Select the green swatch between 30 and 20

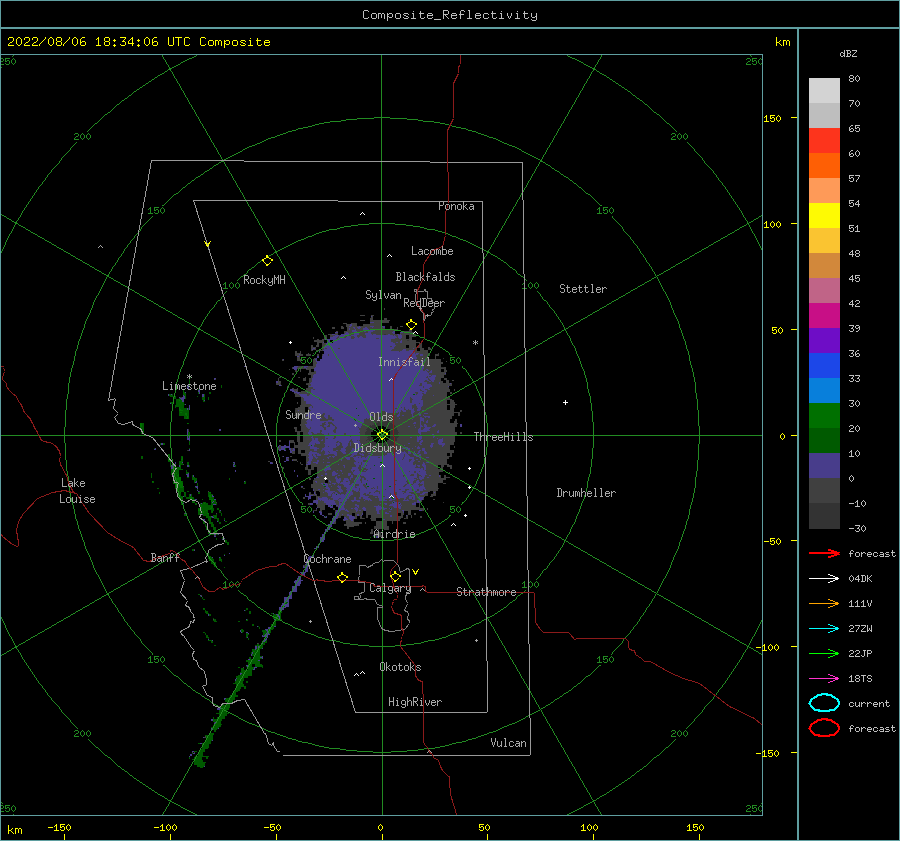[x=824, y=415]
